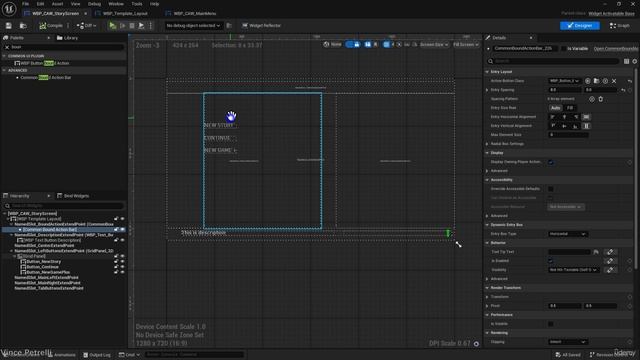Open the play options three-dot menu
This screenshot has height=360, width=640.
tap(151, 26)
